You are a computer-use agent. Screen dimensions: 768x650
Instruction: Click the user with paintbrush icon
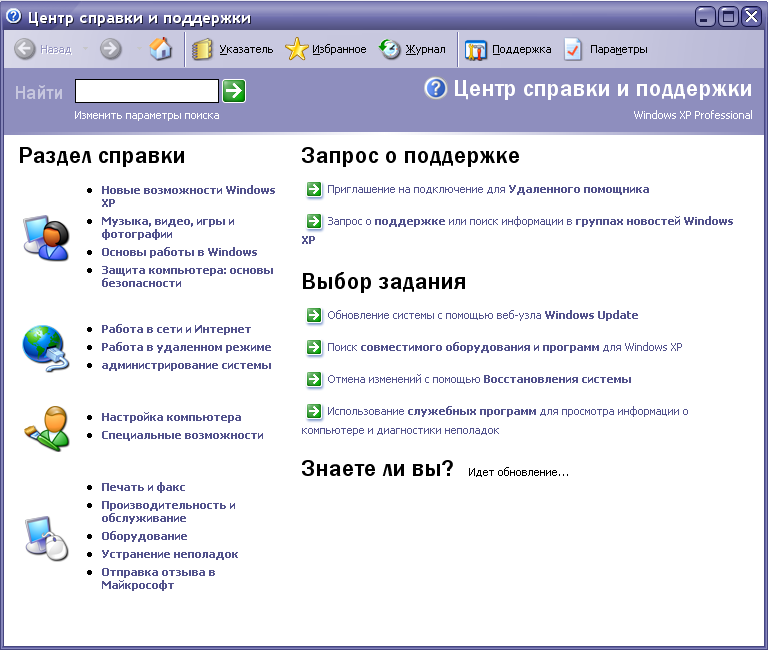pyautogui.click(x=47, y=428)
